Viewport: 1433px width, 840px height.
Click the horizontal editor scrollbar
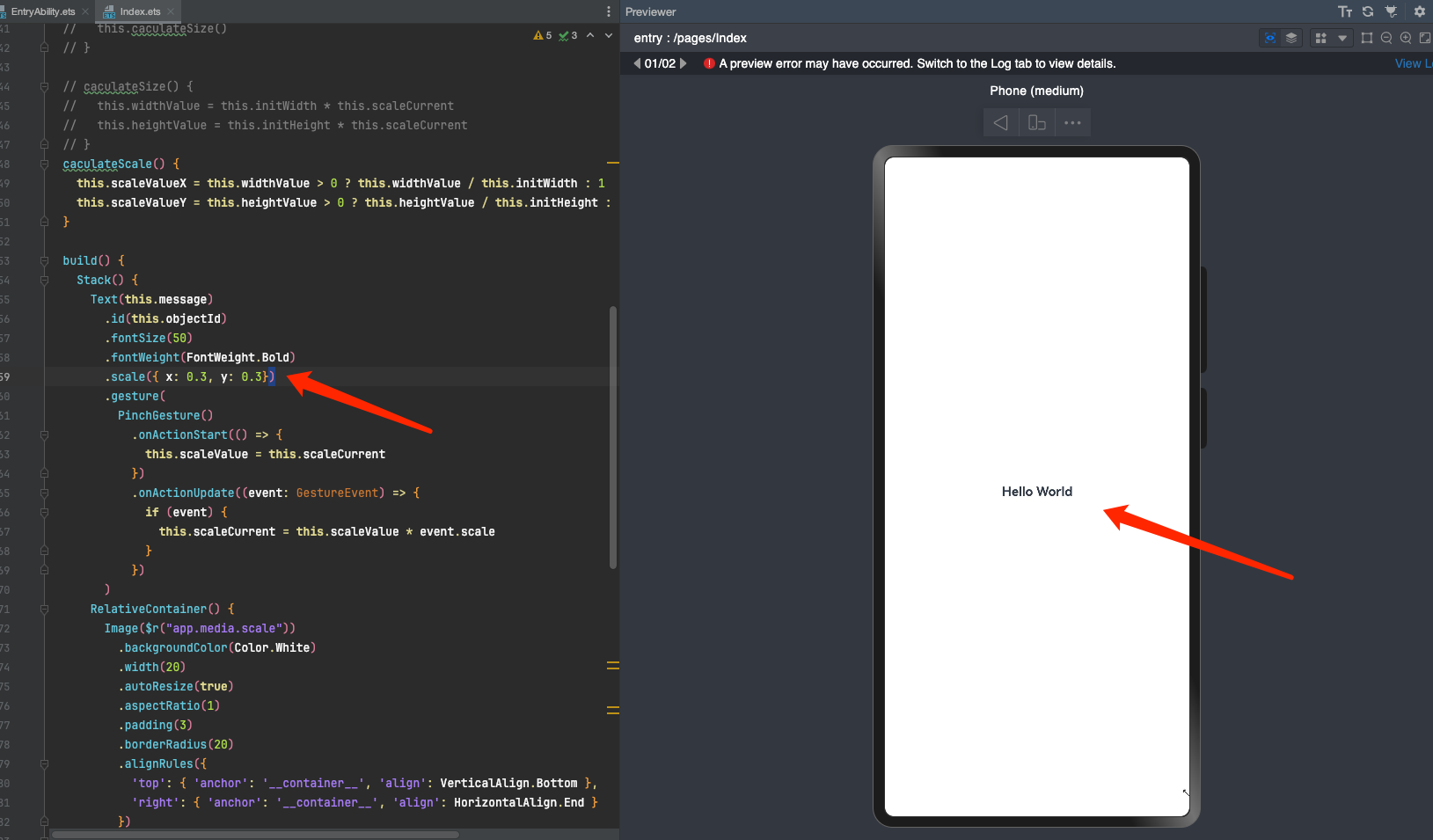pyautogui.click(x=255, y=834)
